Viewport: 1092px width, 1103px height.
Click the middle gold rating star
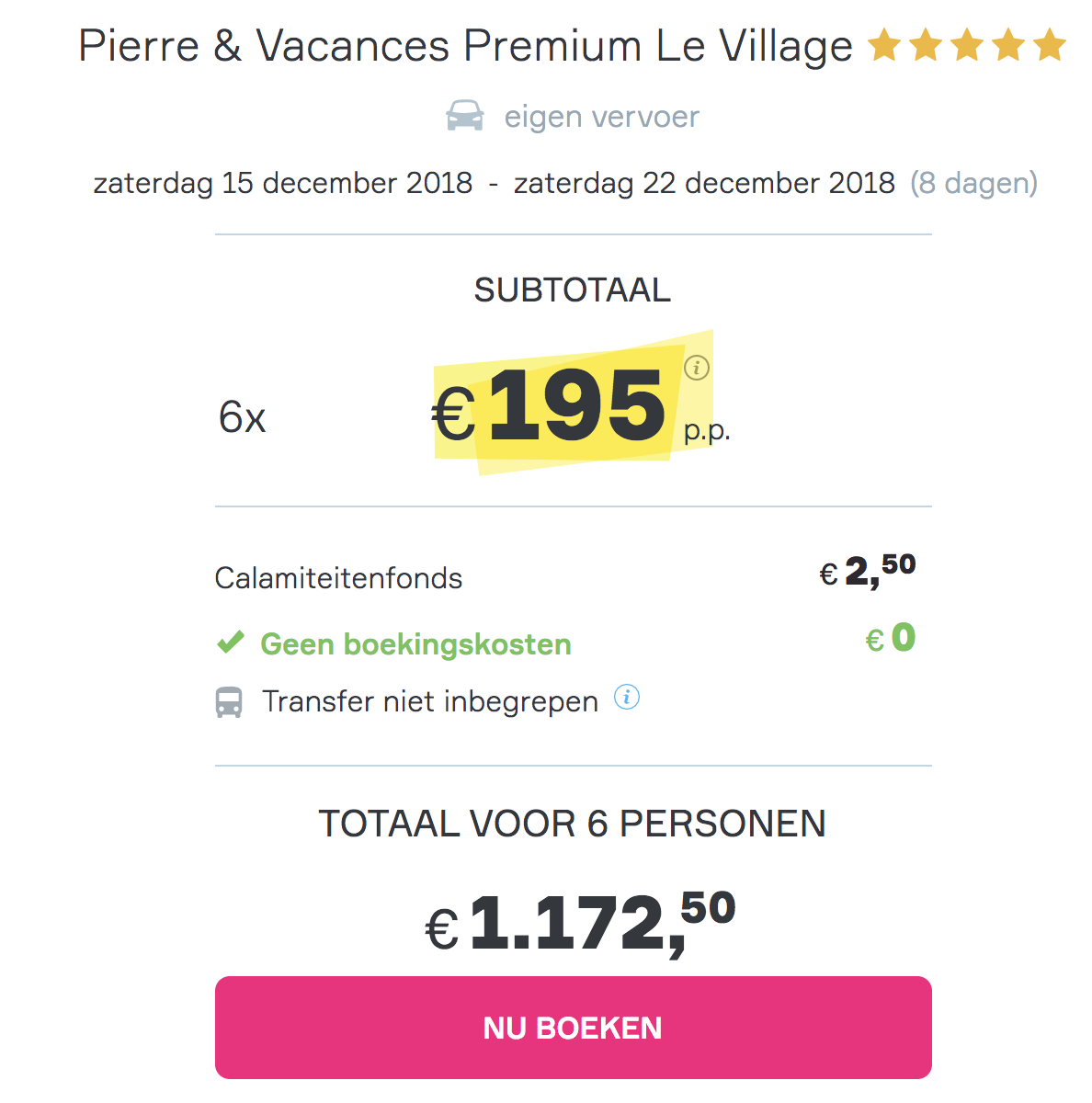[x=967, y=45]
